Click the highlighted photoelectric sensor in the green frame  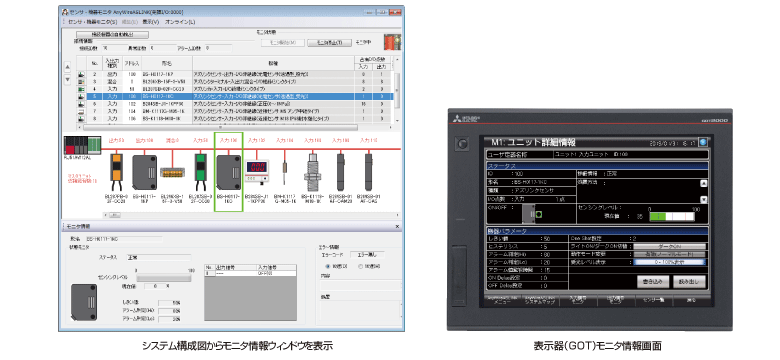click(228, 174)
